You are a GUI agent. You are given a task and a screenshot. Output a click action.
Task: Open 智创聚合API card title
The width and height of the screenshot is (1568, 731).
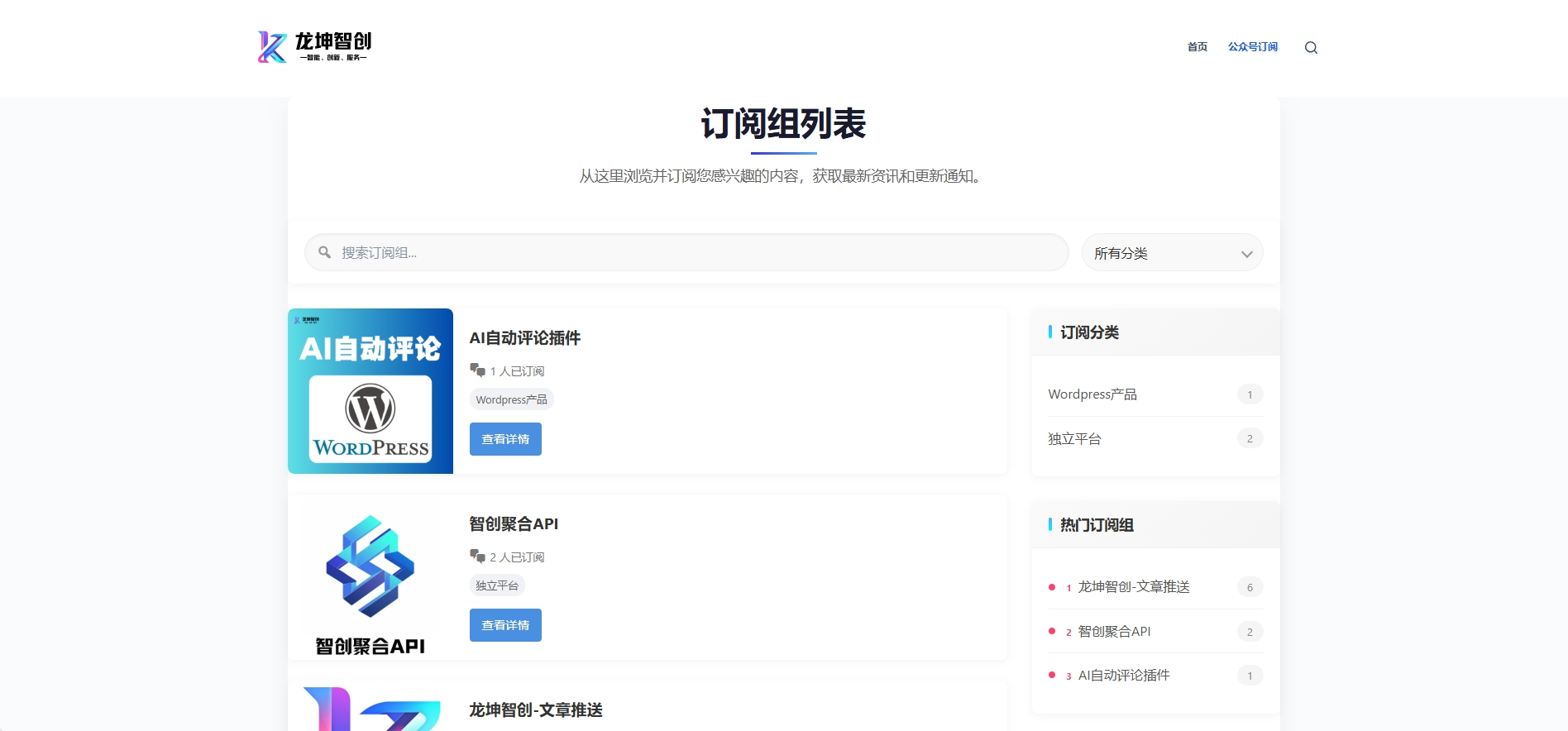tap(514, 524)
